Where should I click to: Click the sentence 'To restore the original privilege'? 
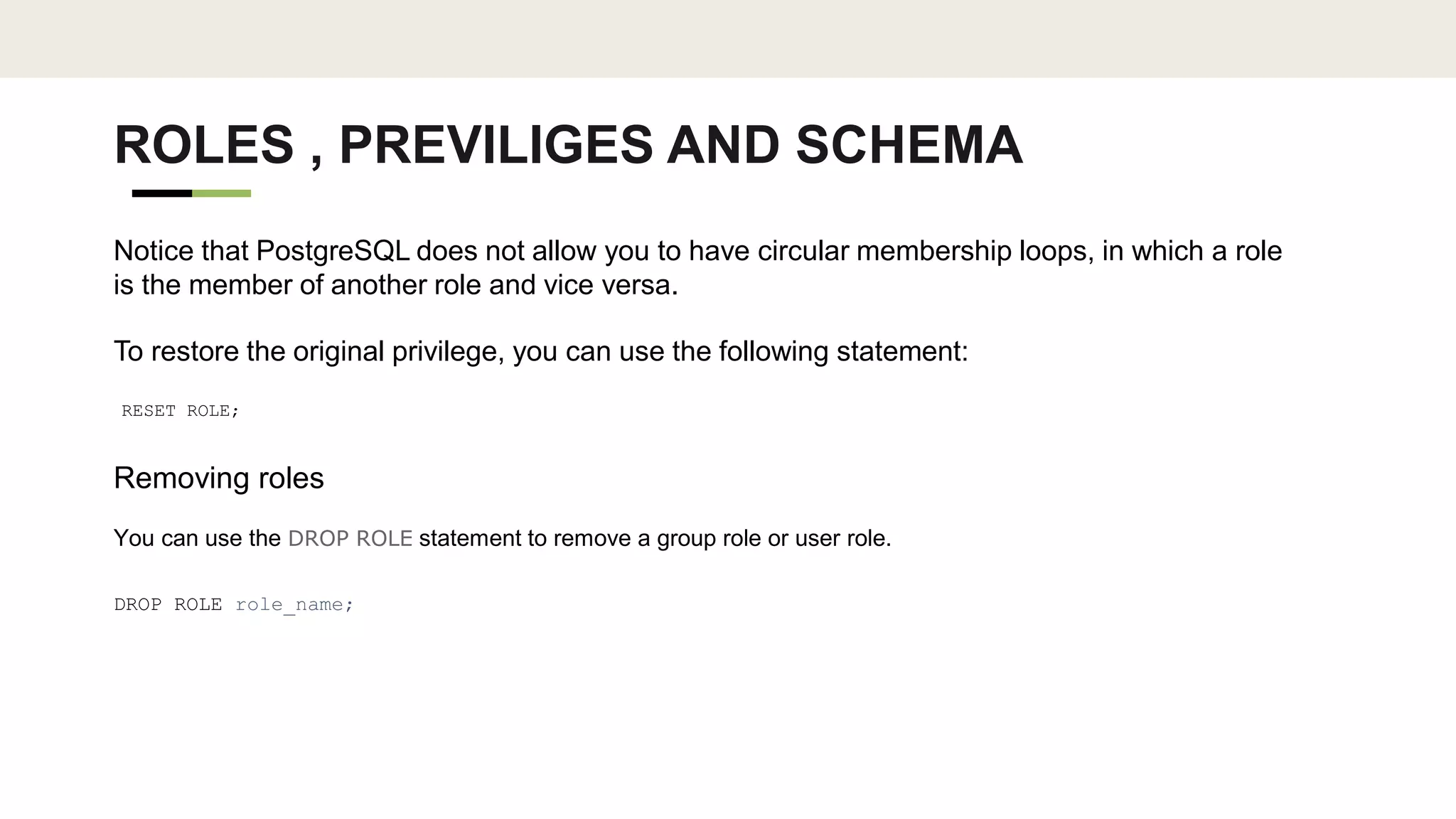[540, 351]
